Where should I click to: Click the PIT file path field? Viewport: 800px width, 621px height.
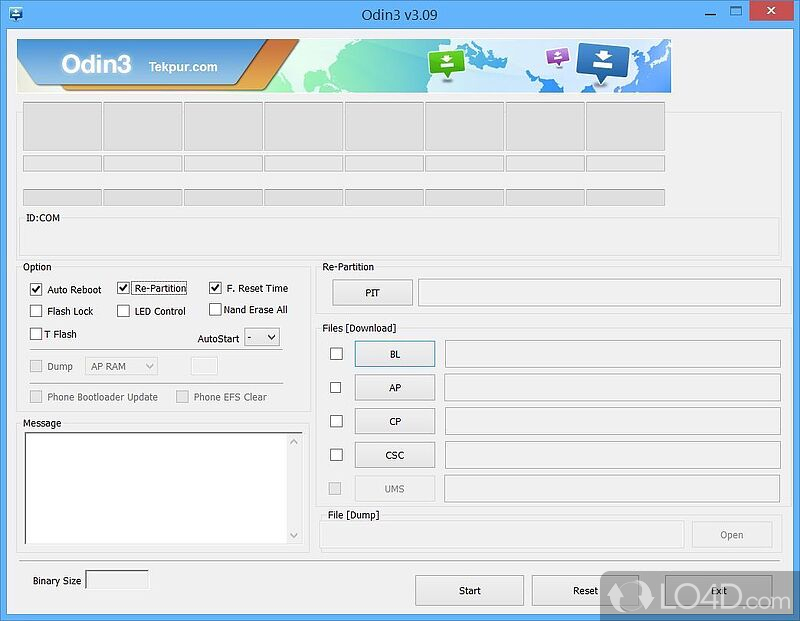(599, 292)
